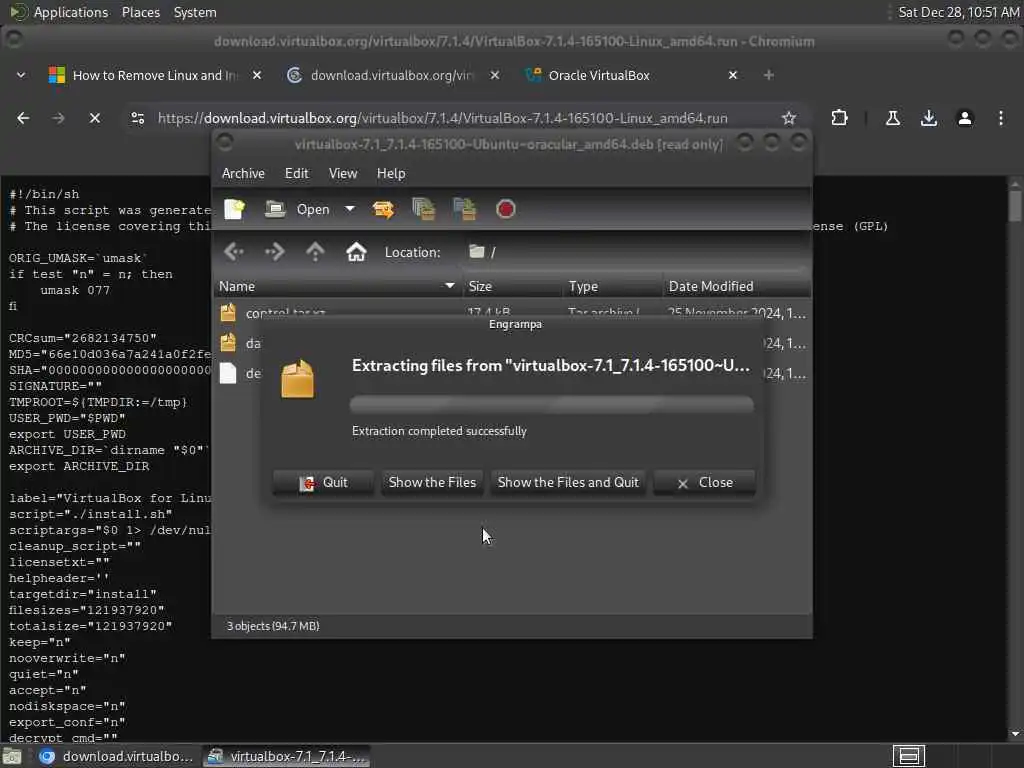
Task: Go back in Chromium
Action: point(23,118)
